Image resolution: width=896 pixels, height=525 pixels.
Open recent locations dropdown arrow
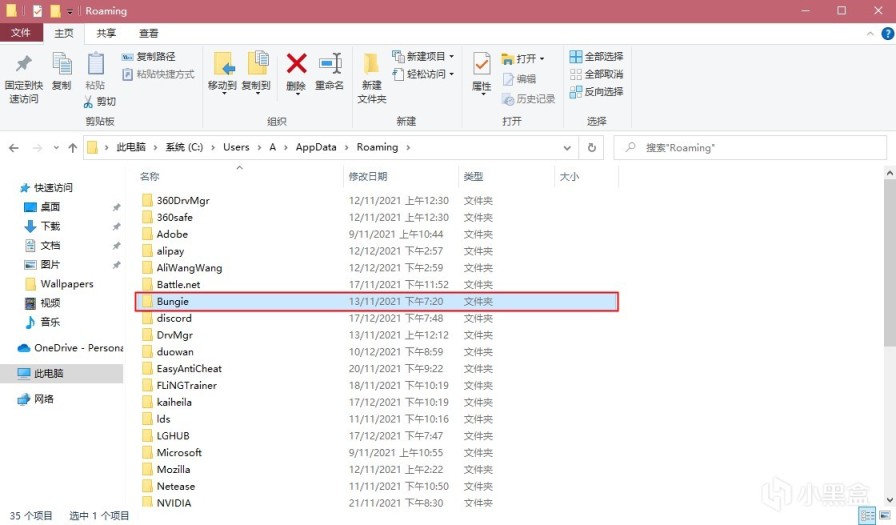point(56,148)
